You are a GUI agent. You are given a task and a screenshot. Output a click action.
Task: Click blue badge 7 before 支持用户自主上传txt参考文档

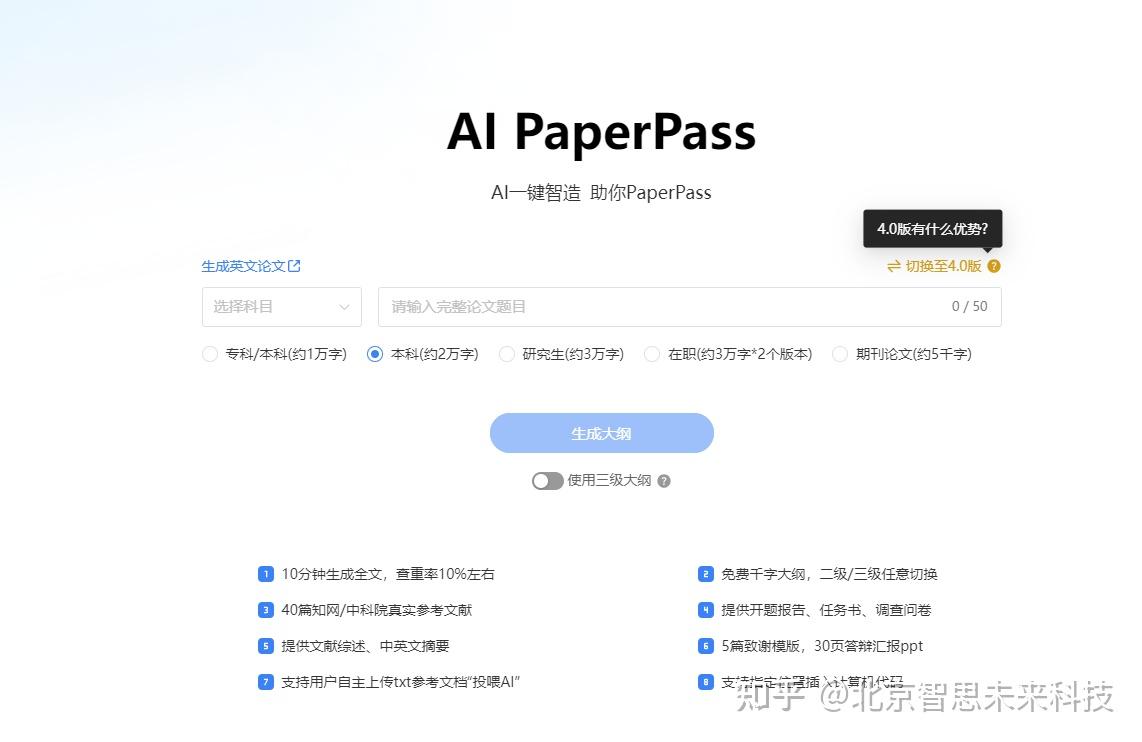pyautogui.click(x=266, y=681)
